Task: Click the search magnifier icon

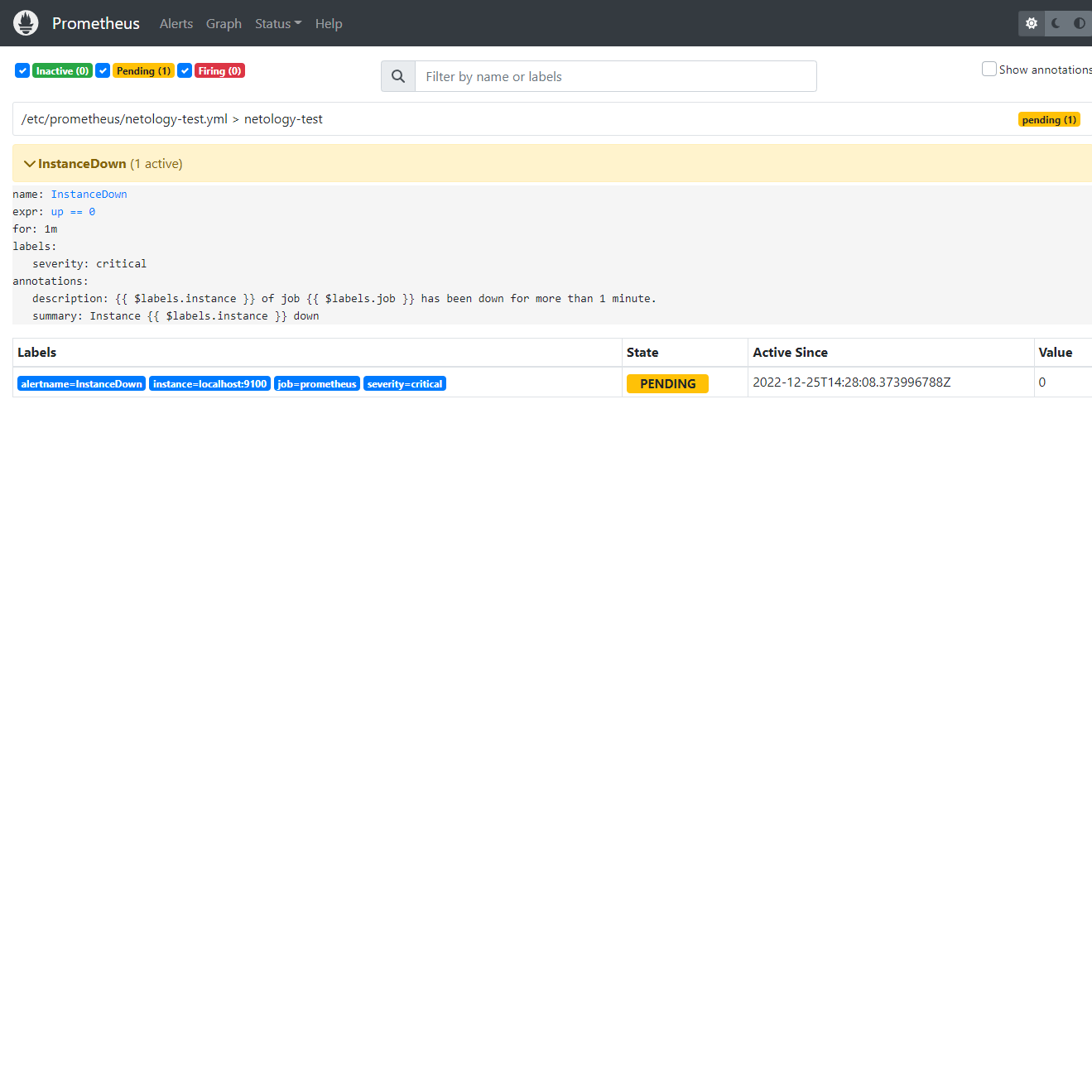Action: pyautogui.click(x=397, y=75)
